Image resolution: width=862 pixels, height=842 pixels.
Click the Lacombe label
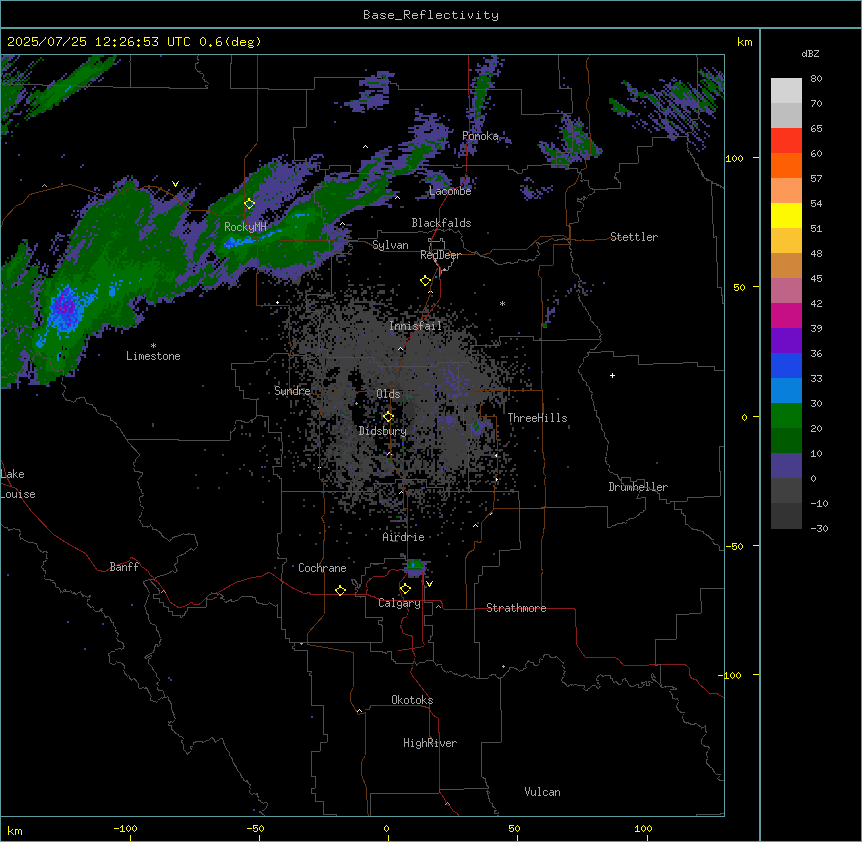[x=450, y=191]
